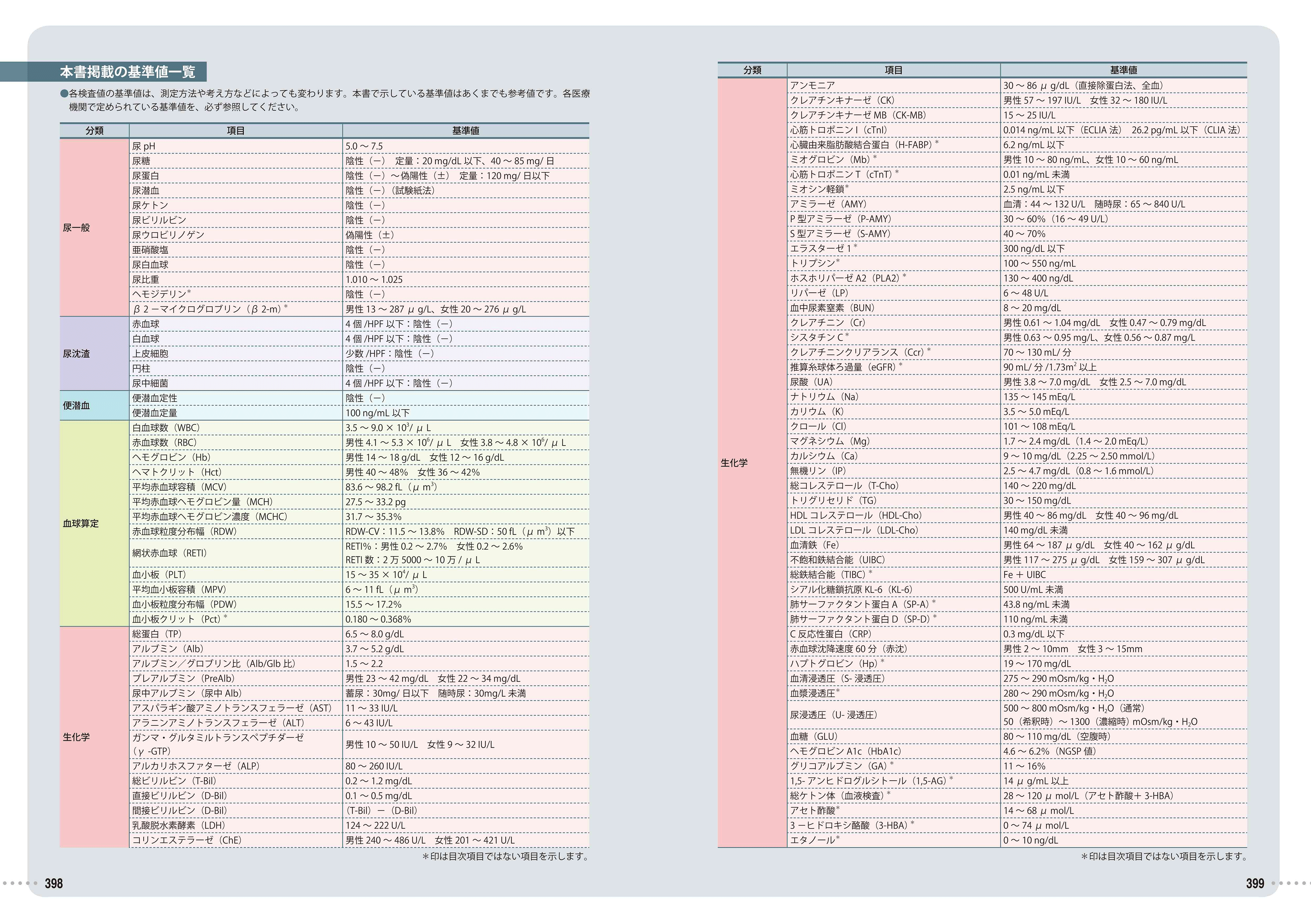Select the ハプトグロビン（Hp）item
The height and width of the screenshot is (924, 1311).
click(837, 663)
